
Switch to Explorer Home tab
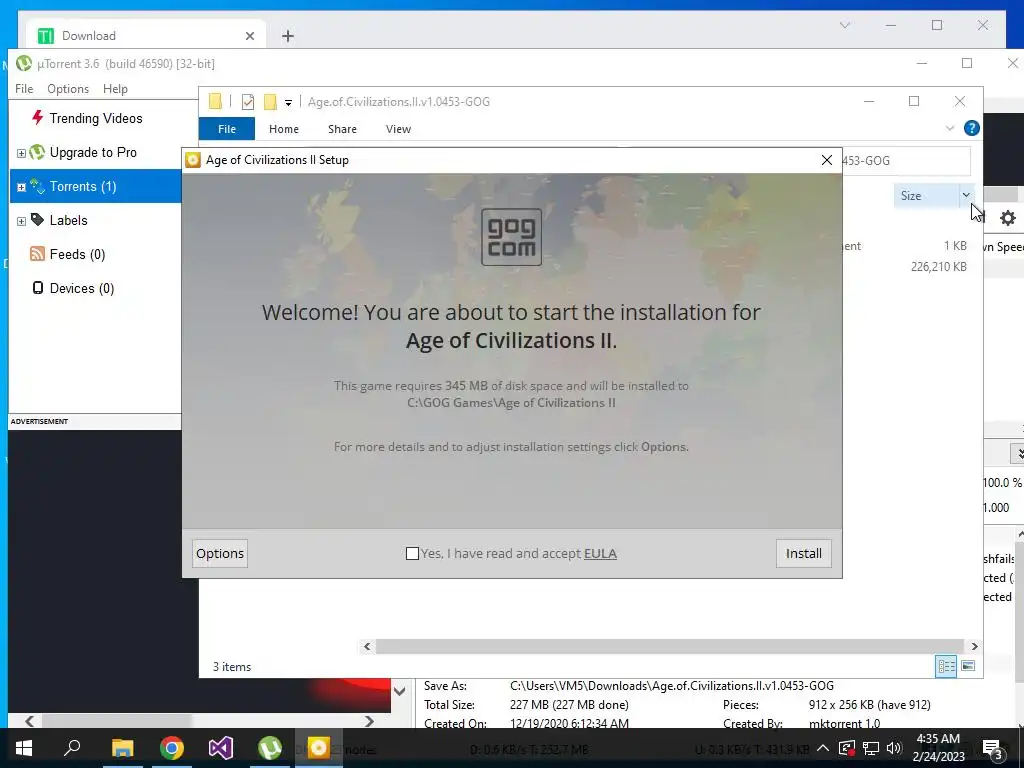click(x=283, y=129)
